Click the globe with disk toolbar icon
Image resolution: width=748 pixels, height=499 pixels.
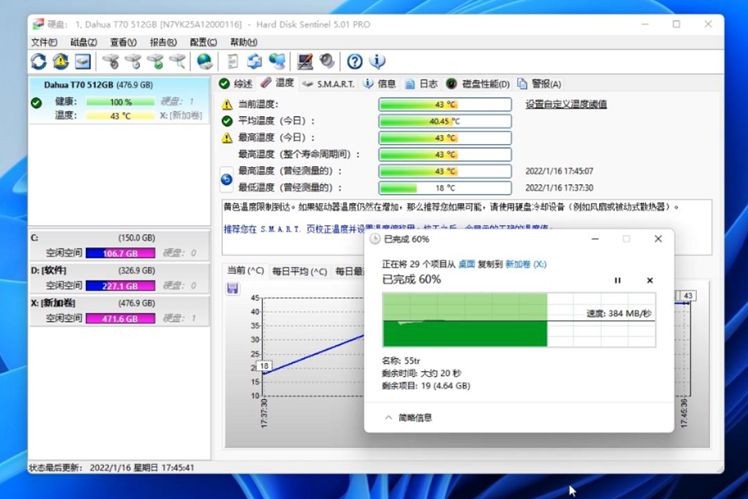pos(205,62)
